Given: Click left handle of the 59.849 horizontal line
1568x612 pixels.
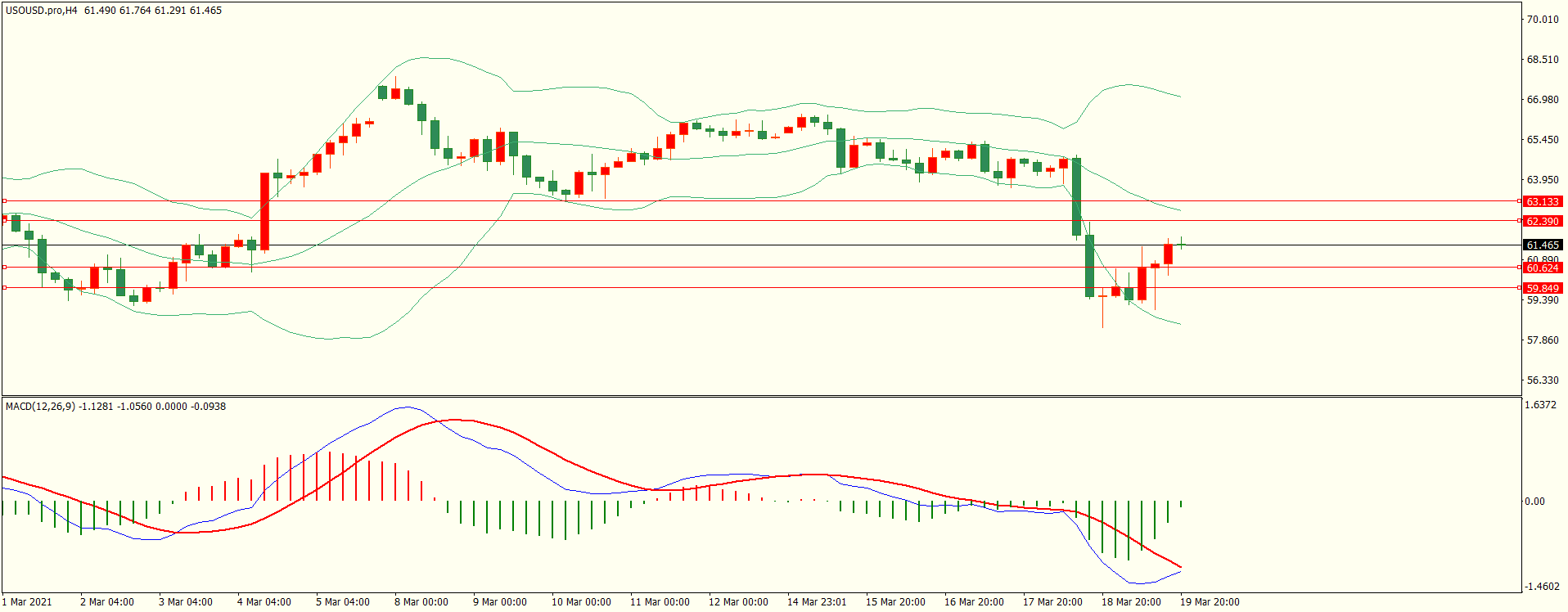Looking at the screenshot, I should click(x=4, y=287).
